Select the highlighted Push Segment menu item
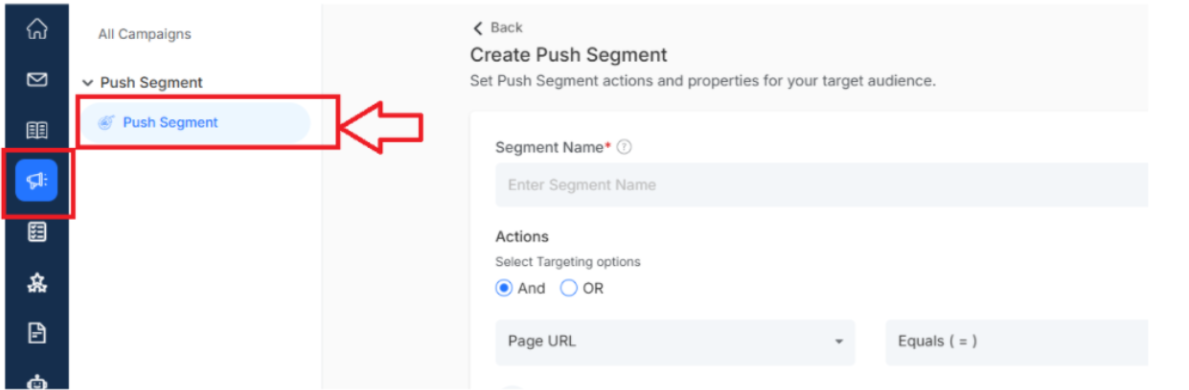Viewport: 1189px width, 390px height. [x=196, y=122]
